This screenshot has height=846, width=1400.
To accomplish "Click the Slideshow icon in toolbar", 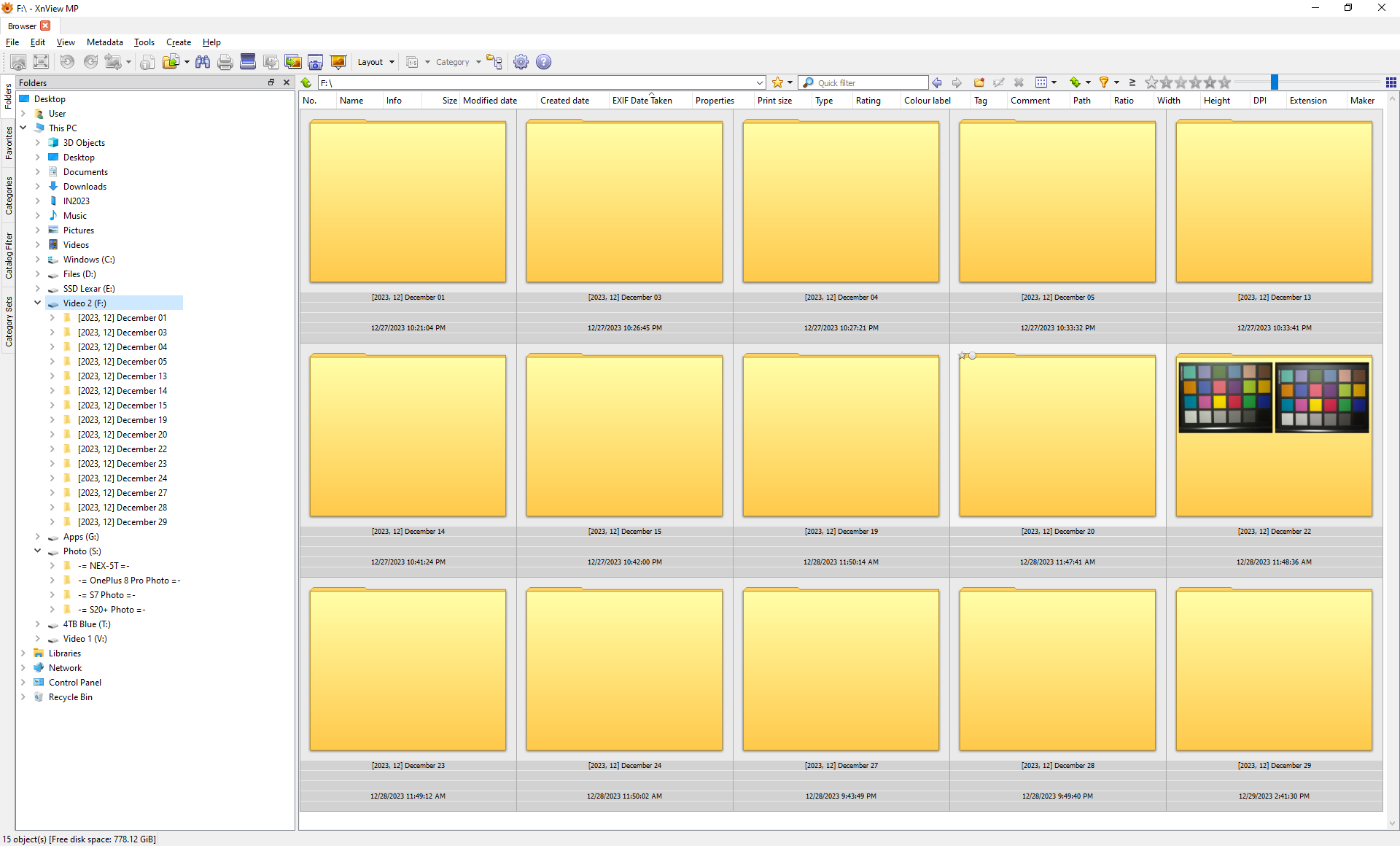I will (x=338, y=62).
